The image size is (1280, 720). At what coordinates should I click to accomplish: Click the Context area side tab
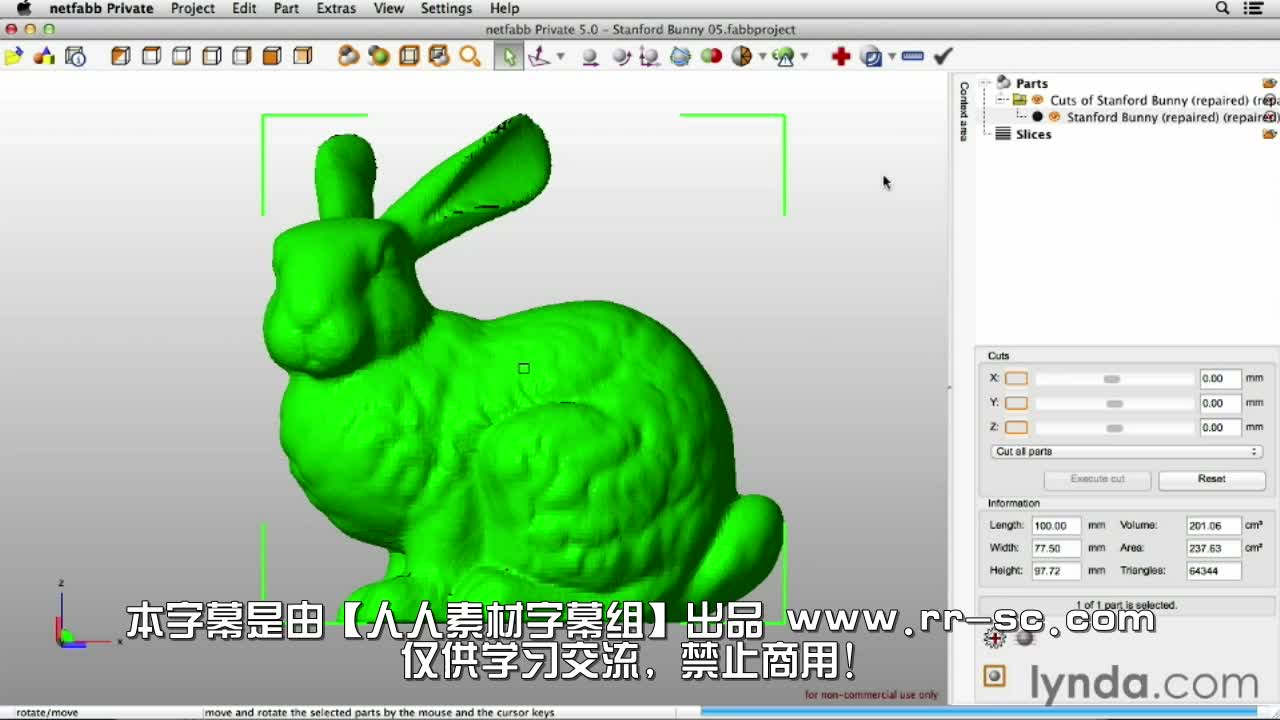[964, 111]
